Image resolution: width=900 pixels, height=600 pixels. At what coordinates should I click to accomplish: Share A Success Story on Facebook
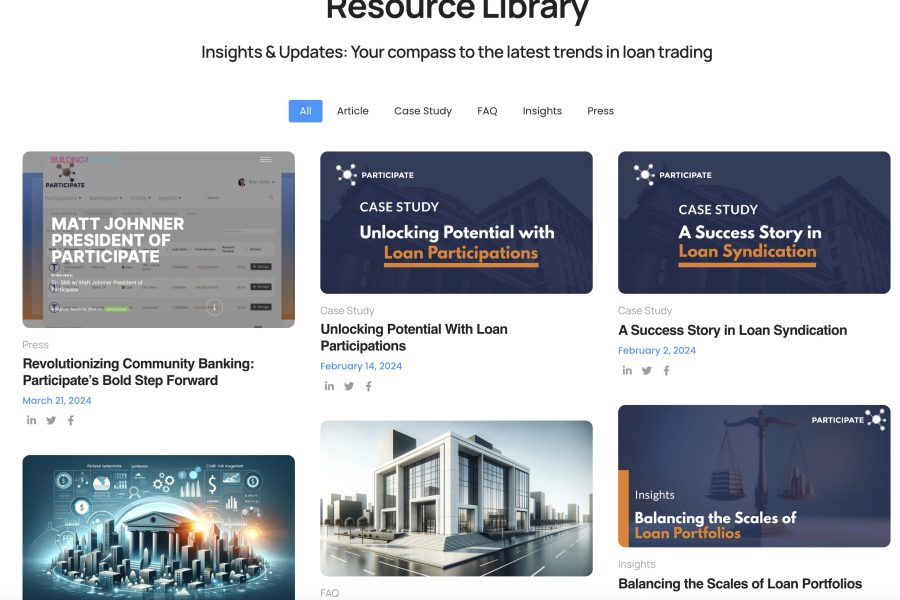tap(666, 371)
